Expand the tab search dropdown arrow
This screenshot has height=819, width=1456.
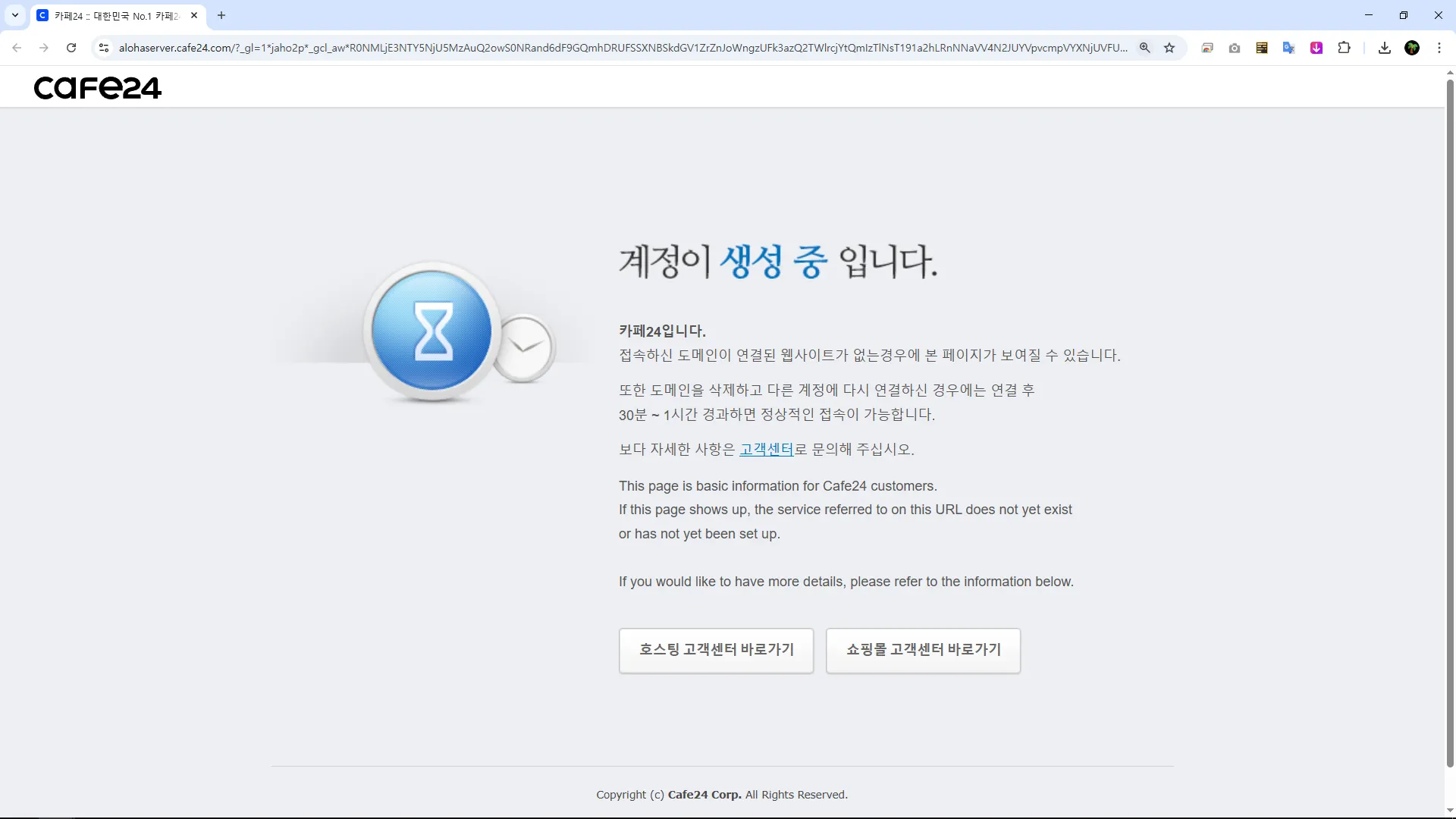(15, 15)
